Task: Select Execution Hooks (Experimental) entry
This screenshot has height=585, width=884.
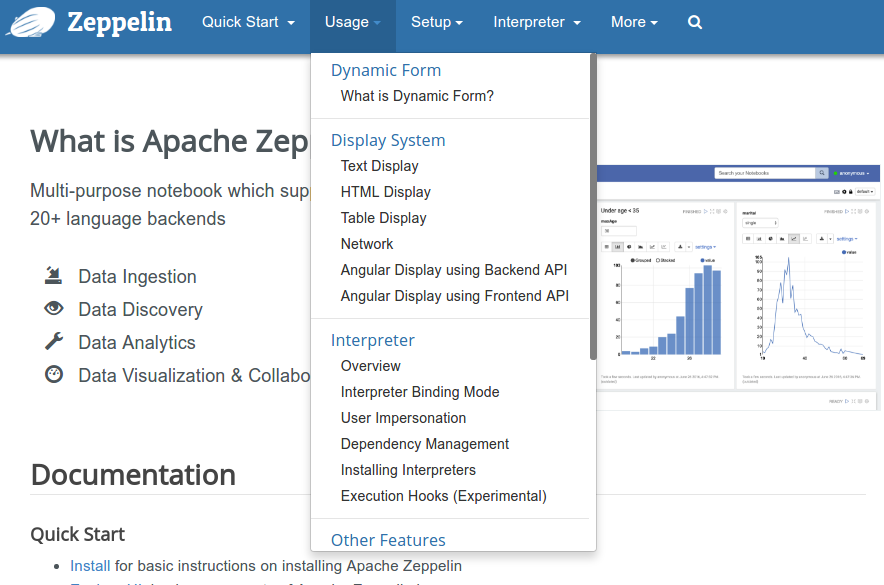Action: (444, 496)
